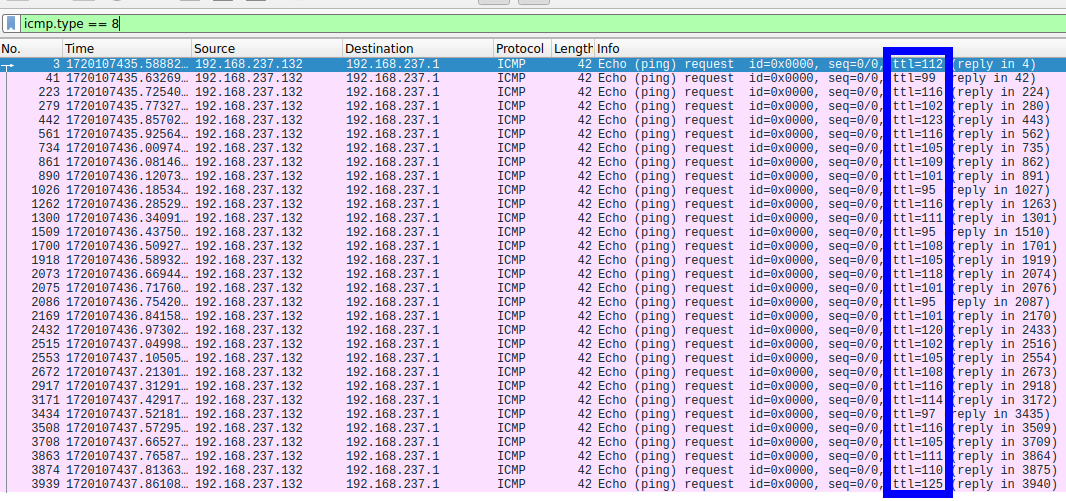This screenshot has width=1066, height=501.
Task: Select packet number 1026 row
Action: point(533,190)
